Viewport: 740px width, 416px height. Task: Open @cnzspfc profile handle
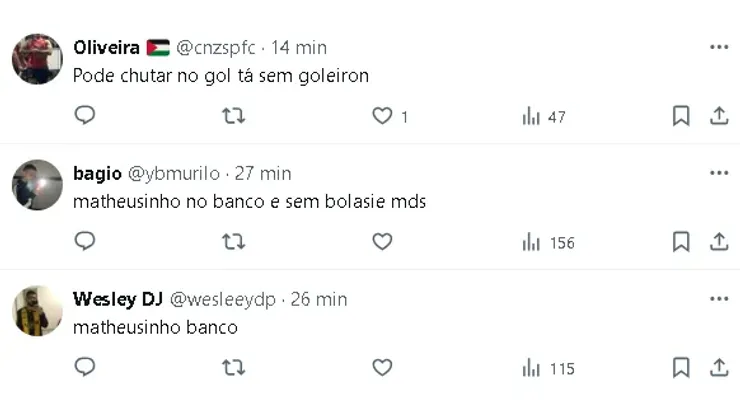point(216,48)
